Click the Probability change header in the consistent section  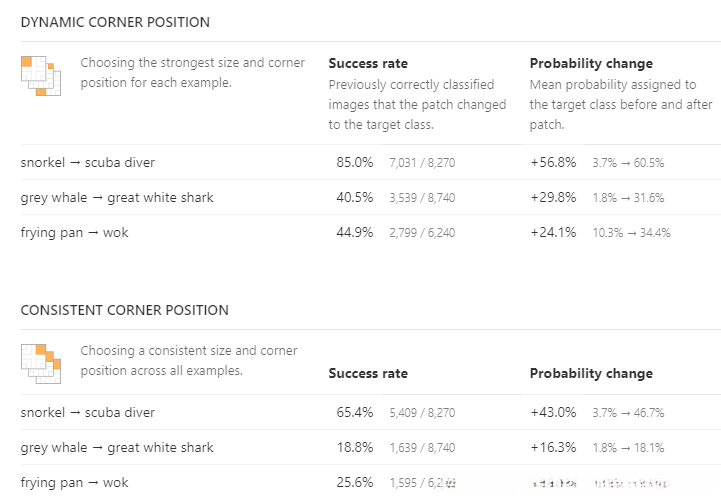[x=591, y=373]
